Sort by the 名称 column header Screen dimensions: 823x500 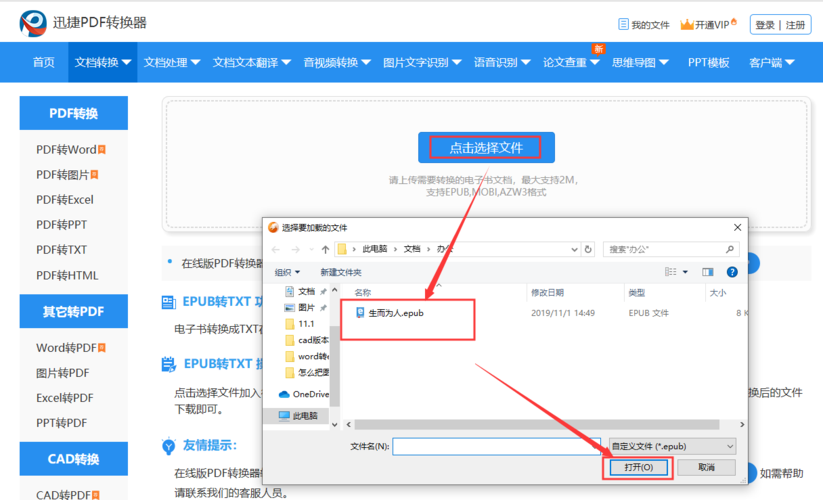[363, 292]
